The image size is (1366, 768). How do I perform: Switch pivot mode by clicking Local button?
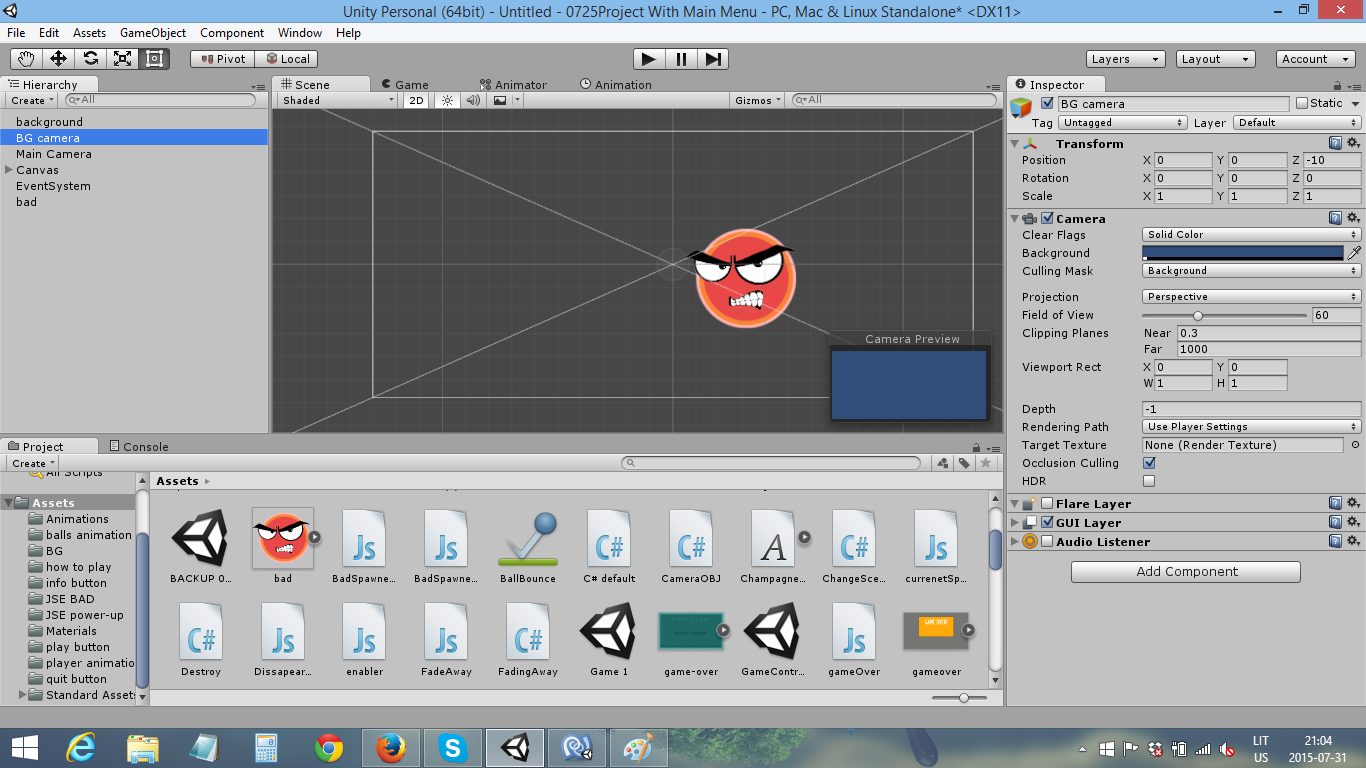coord(290,58)
